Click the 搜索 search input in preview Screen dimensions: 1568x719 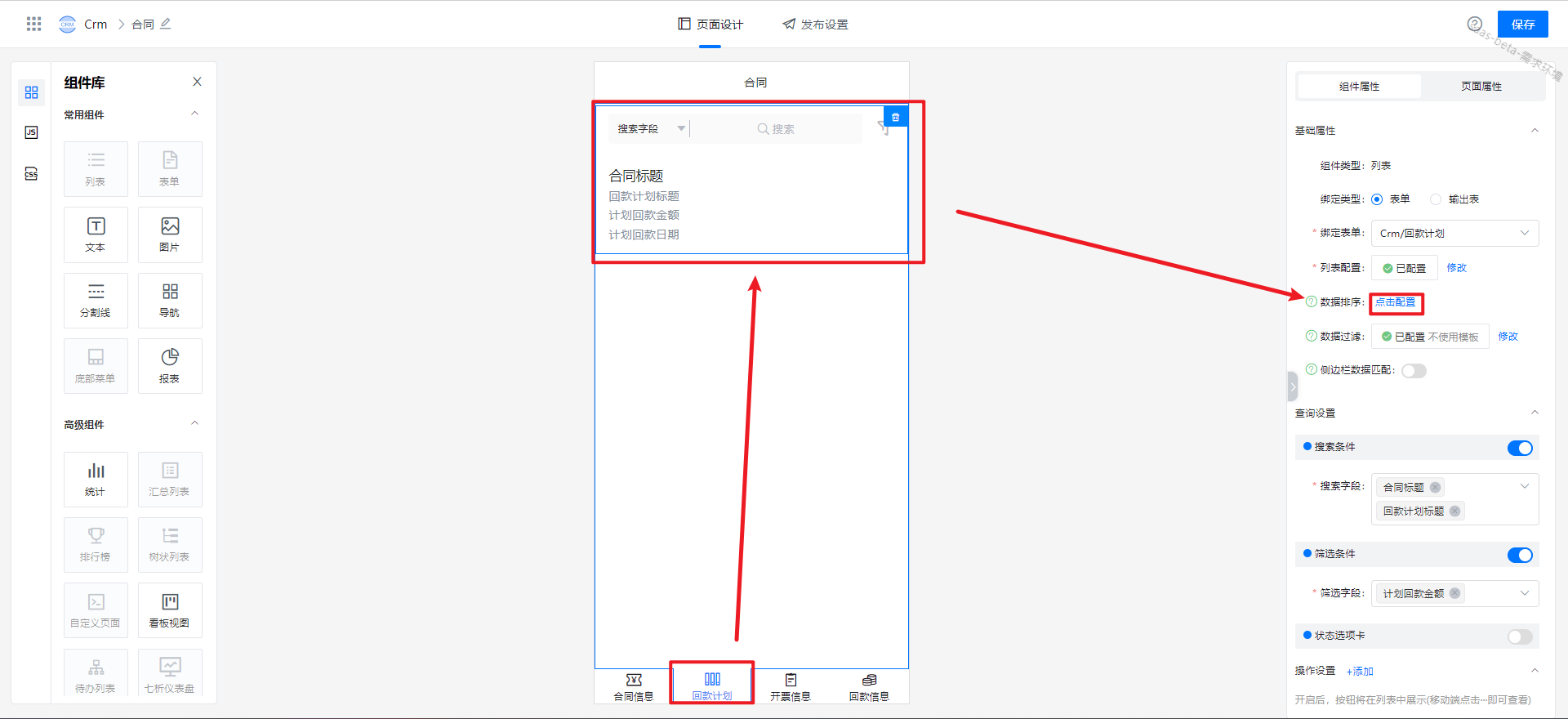[x=776, y=128]
